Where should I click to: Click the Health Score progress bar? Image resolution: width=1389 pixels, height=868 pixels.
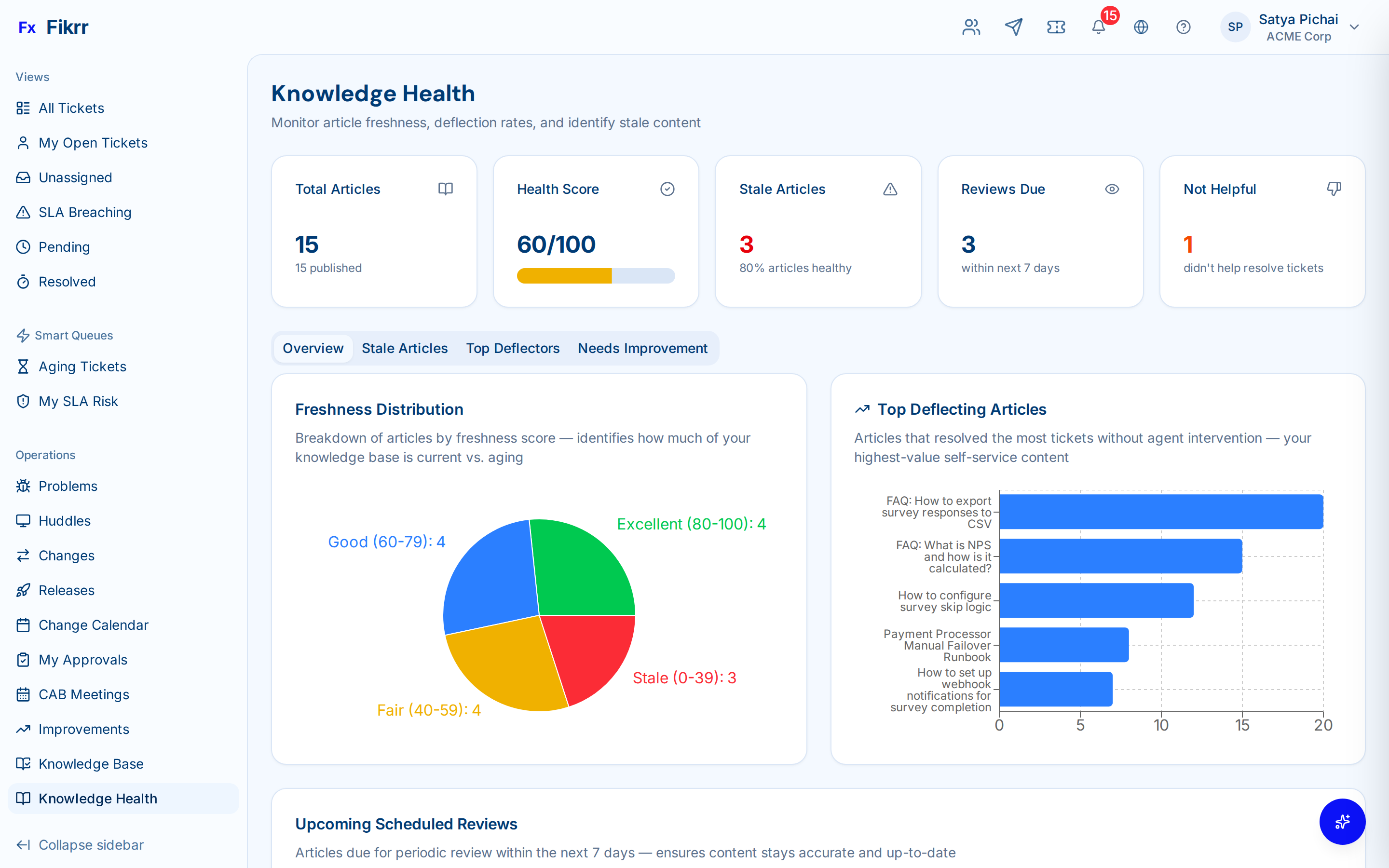point(596,275)
